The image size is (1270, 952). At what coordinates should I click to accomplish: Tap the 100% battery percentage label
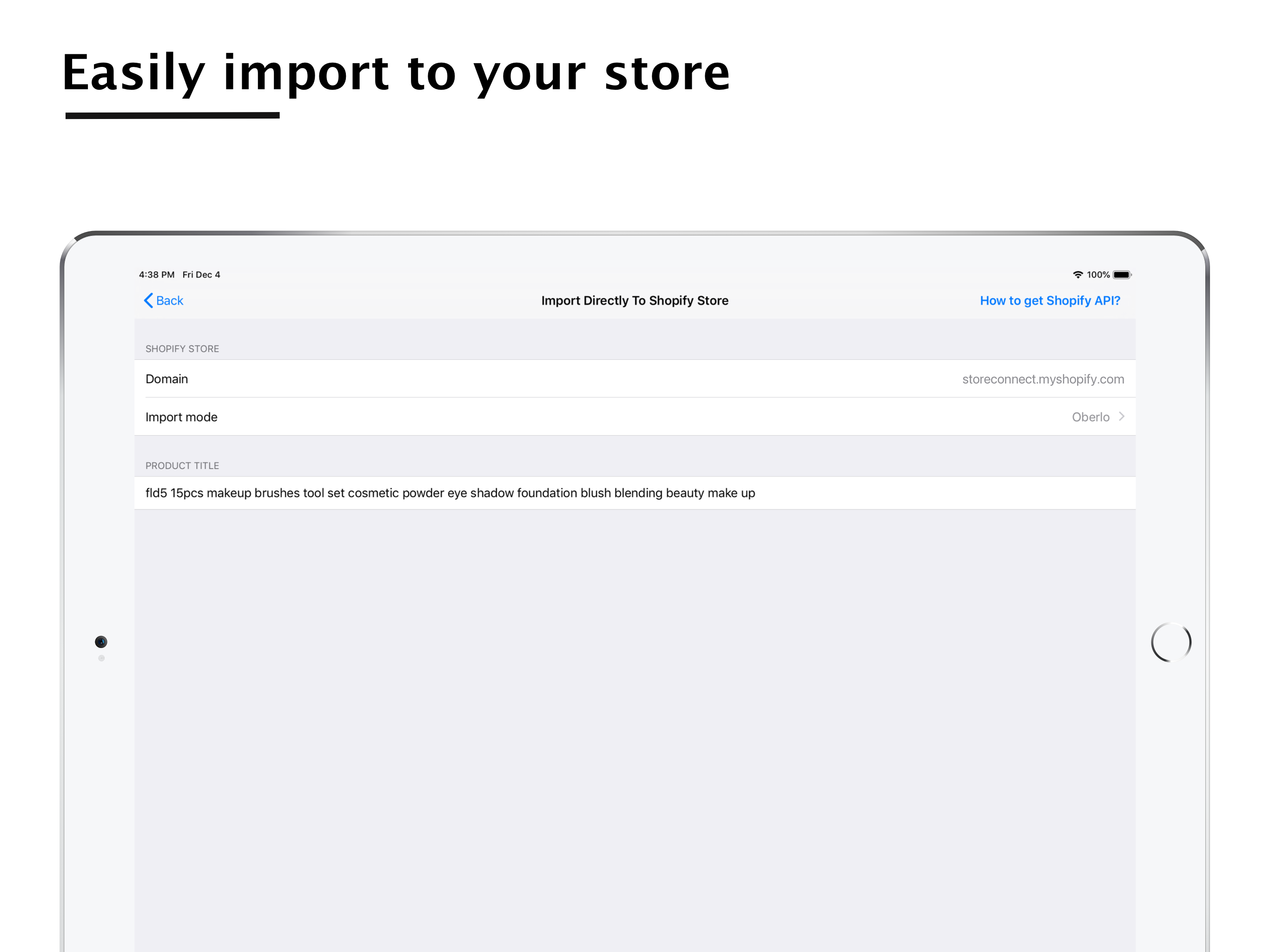coord(1098,274)
